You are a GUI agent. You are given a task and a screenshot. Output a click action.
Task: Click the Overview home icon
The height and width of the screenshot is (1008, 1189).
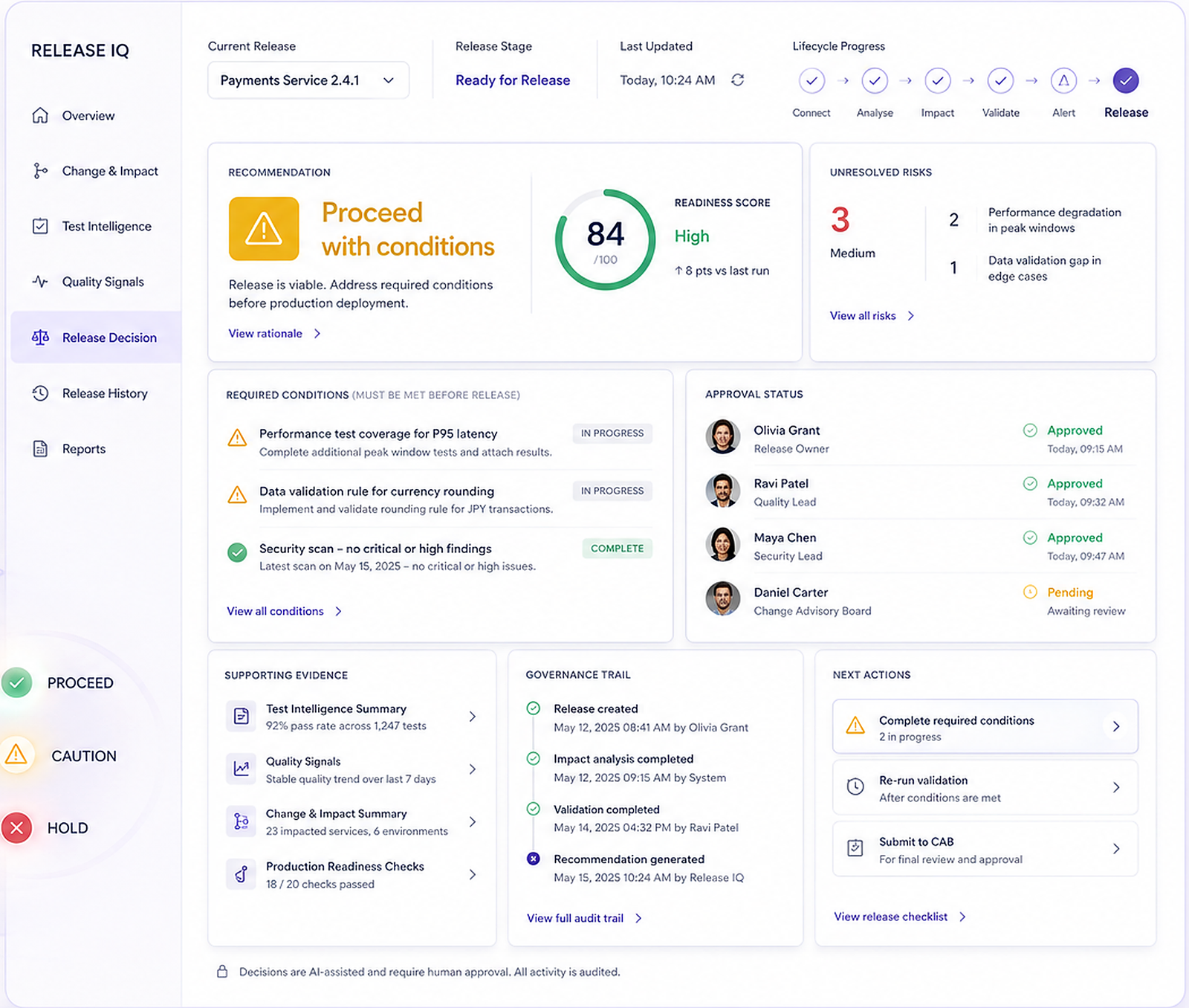pyautogui.click(x=40, y=115)
